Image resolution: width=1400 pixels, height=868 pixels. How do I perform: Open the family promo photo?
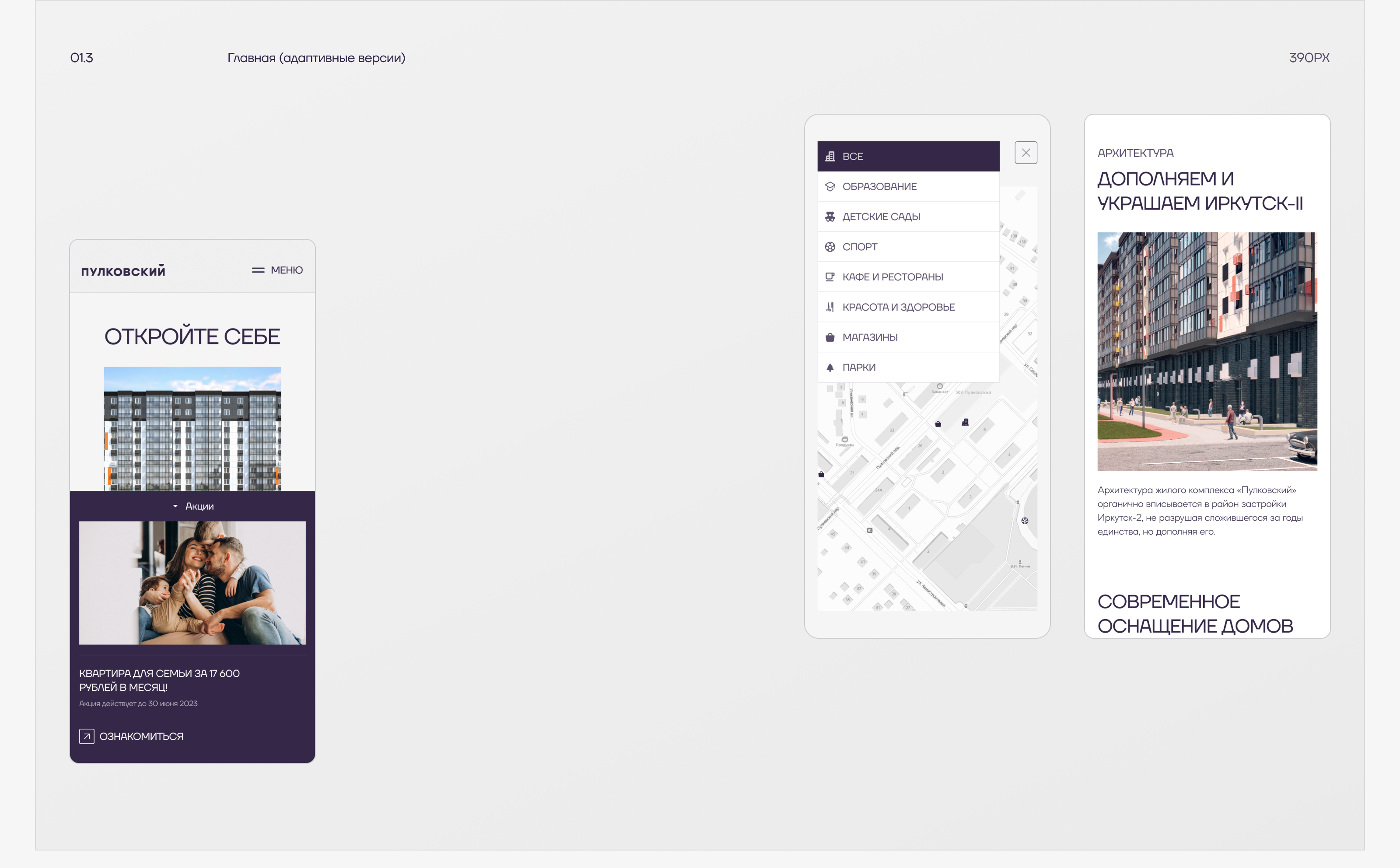(x=192, y=583)
